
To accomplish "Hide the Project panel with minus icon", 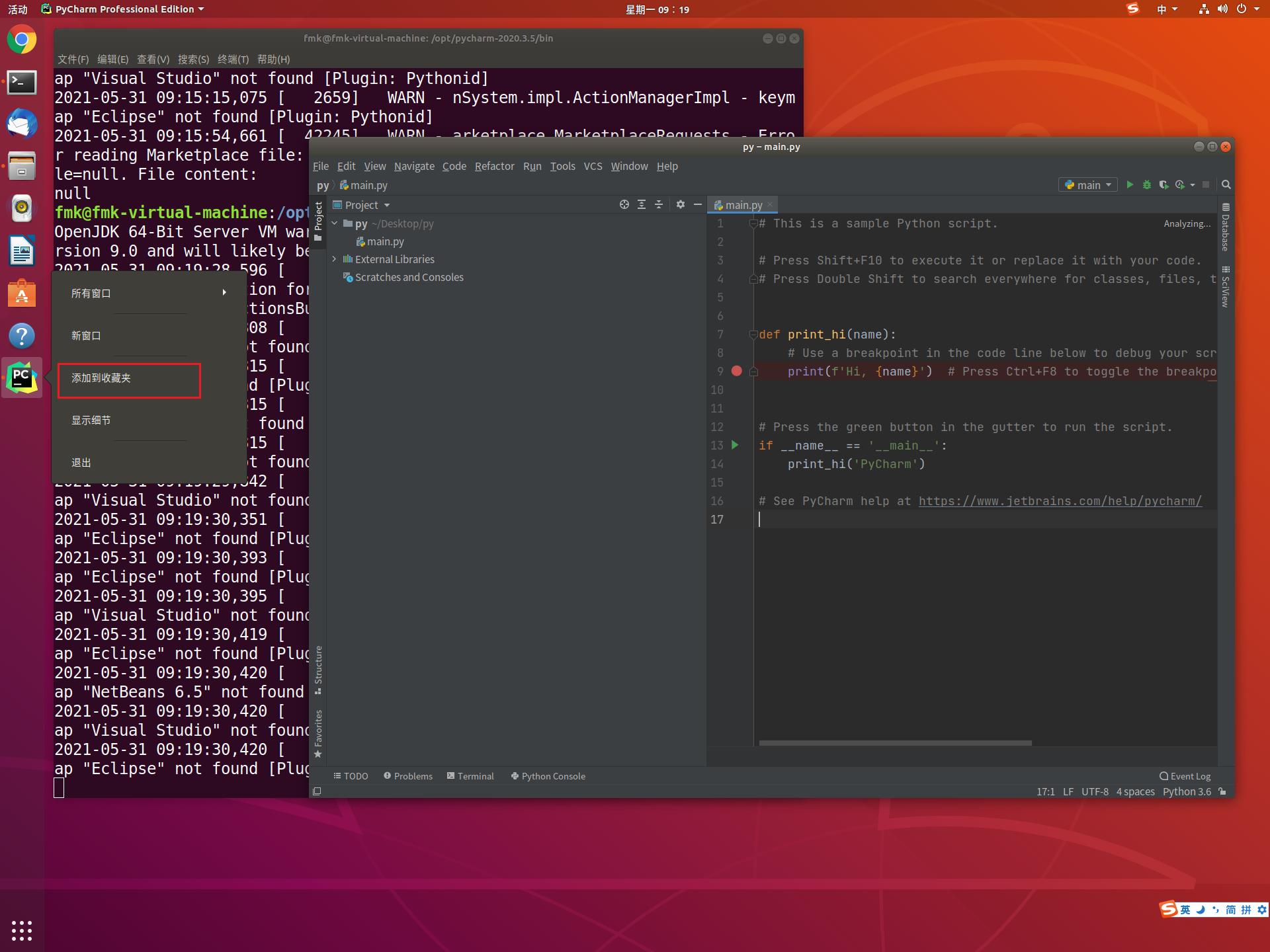I will pos(697,205).
